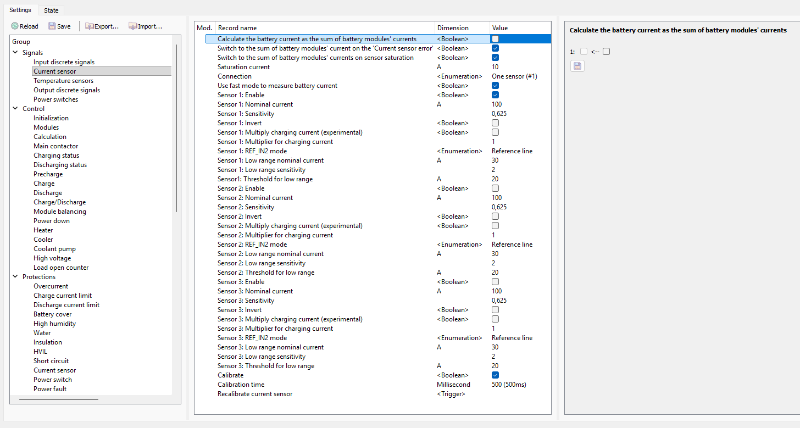
Task: Open Sensor 3: REF_IN2 mode 'Reference line' value
Action: tap(511, 338)
